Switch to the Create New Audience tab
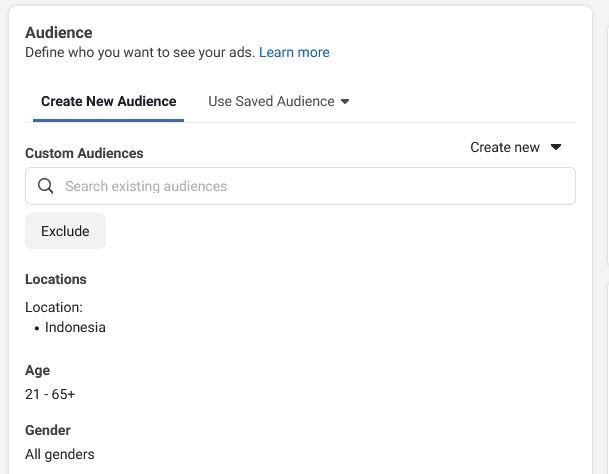This screenshot has width=609, height=474. (x=108, y=101)
